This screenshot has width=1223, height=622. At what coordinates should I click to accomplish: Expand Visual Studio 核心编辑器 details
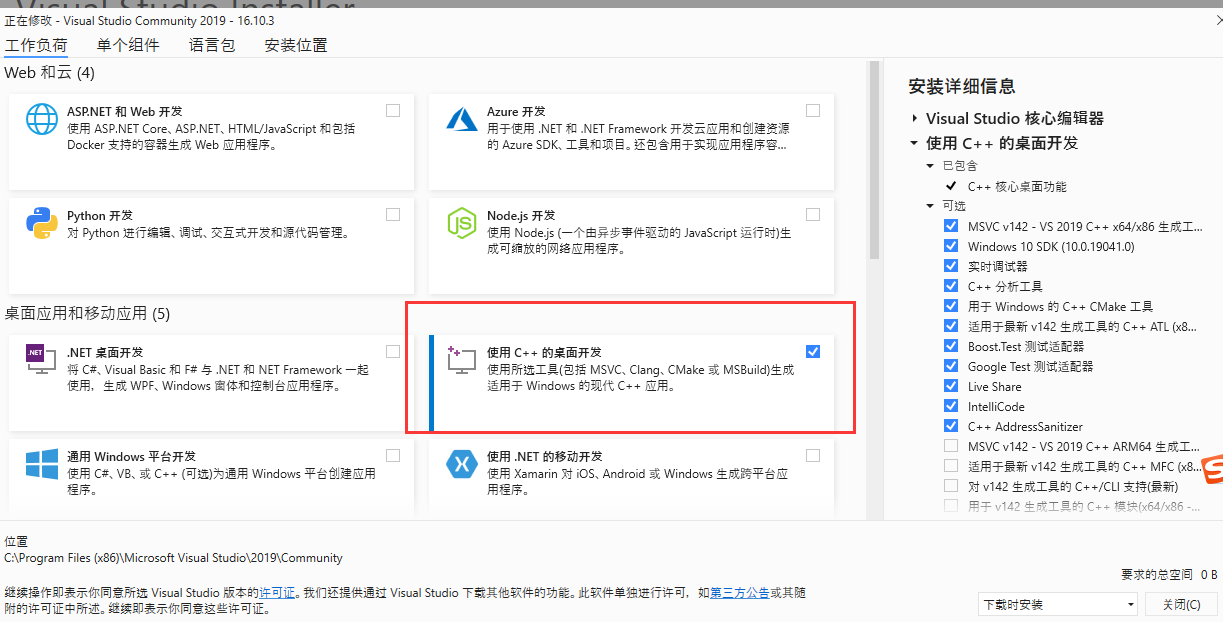[916, 117]
